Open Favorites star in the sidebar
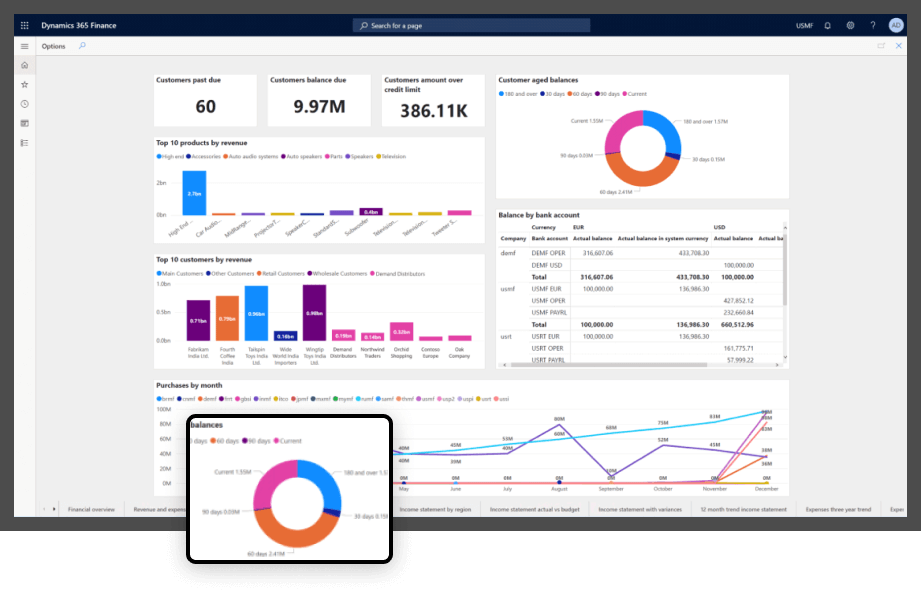Screen dimensions: 921x592 [x=25, y=85]
